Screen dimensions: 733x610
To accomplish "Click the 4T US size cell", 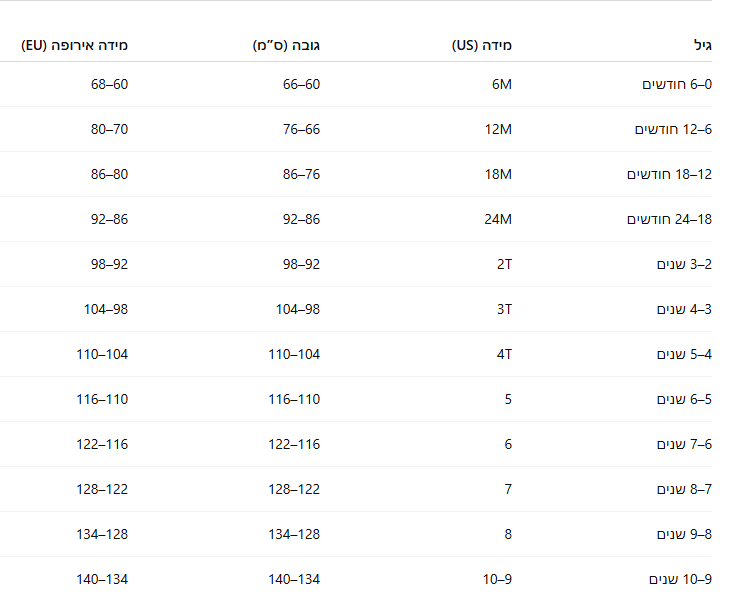I will pos(504,354).
